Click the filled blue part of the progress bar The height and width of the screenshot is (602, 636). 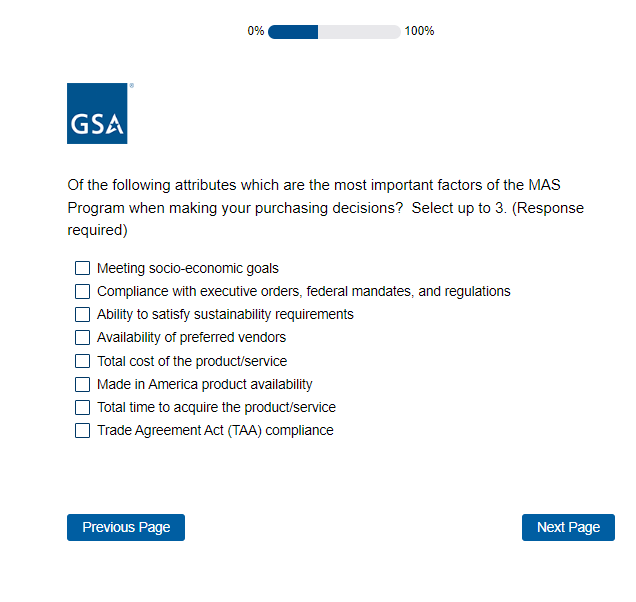coord(293,31)
